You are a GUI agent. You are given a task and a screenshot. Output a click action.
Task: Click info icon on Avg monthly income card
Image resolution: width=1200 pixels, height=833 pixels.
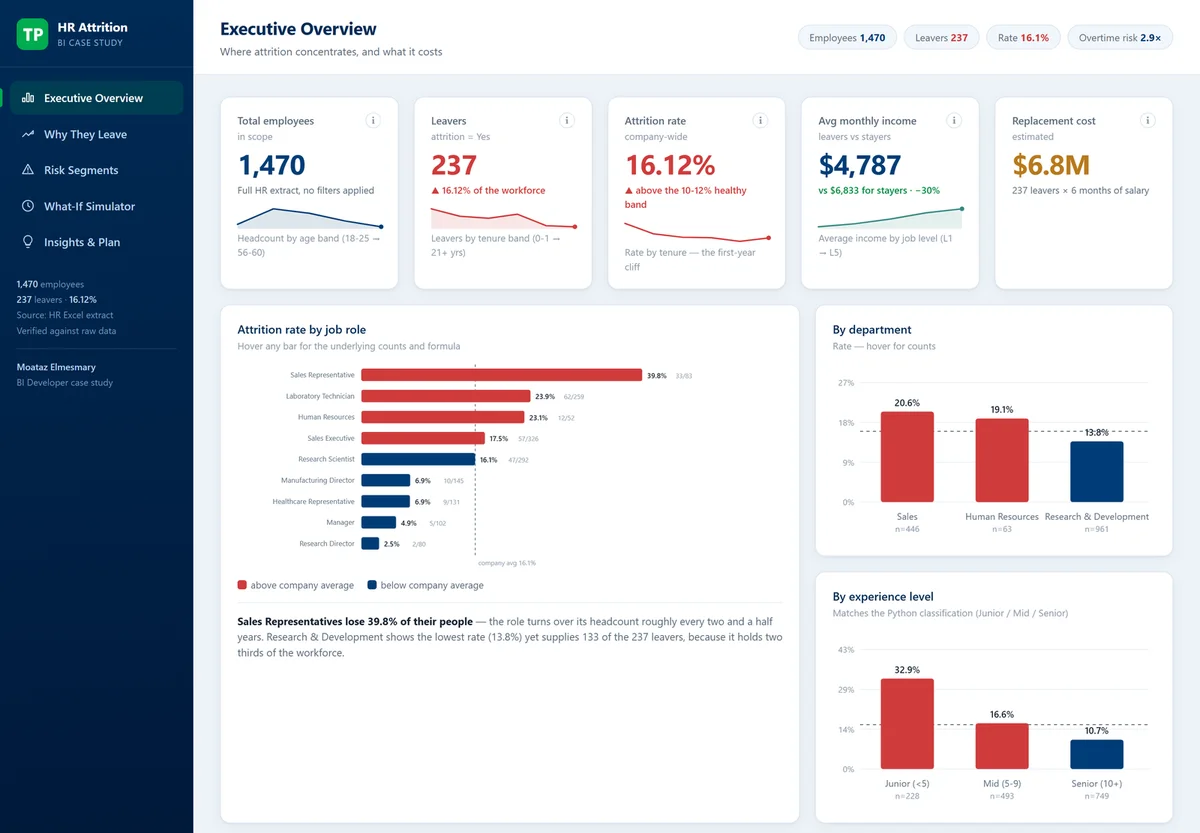pos(954,121)
